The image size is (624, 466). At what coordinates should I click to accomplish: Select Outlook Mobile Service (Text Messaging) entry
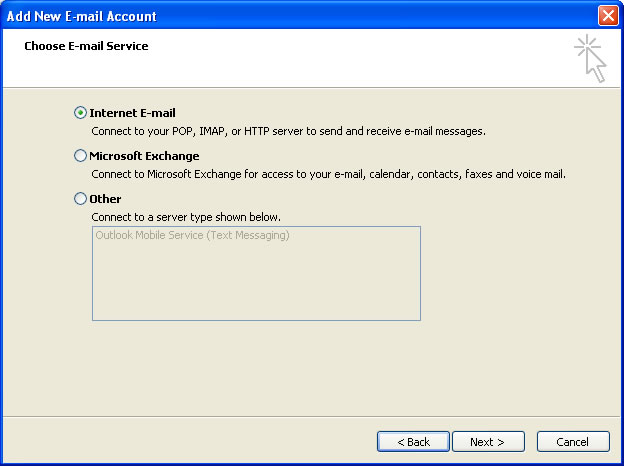[x=192, y=236]
